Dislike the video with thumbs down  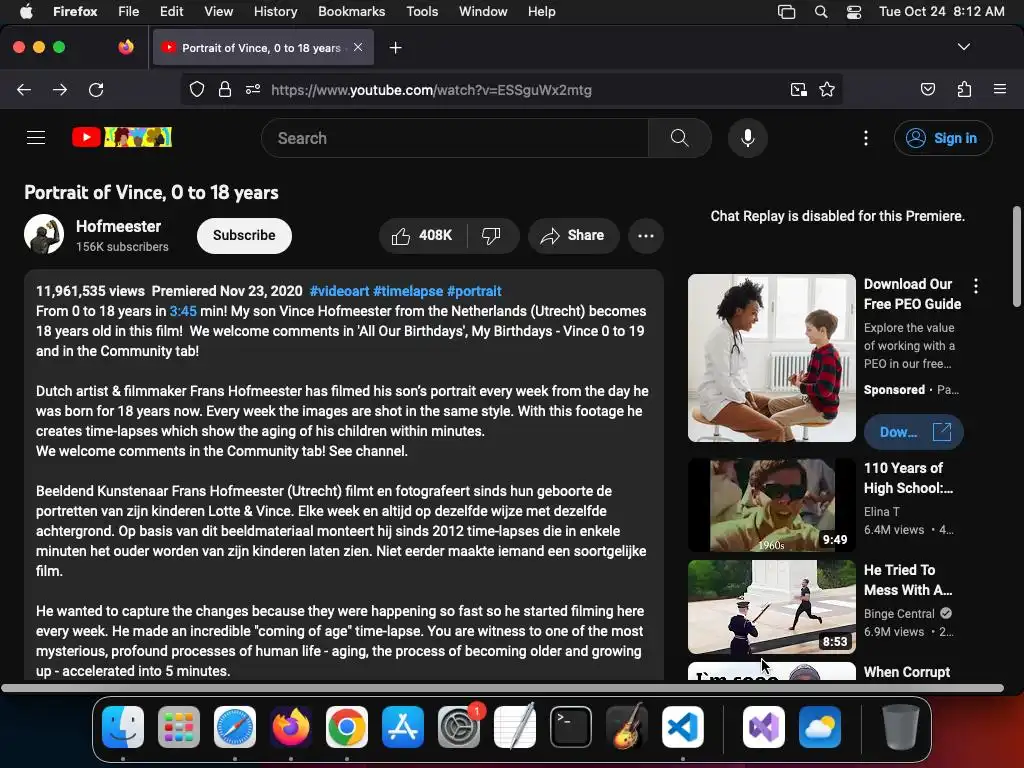tap(492, 235)
